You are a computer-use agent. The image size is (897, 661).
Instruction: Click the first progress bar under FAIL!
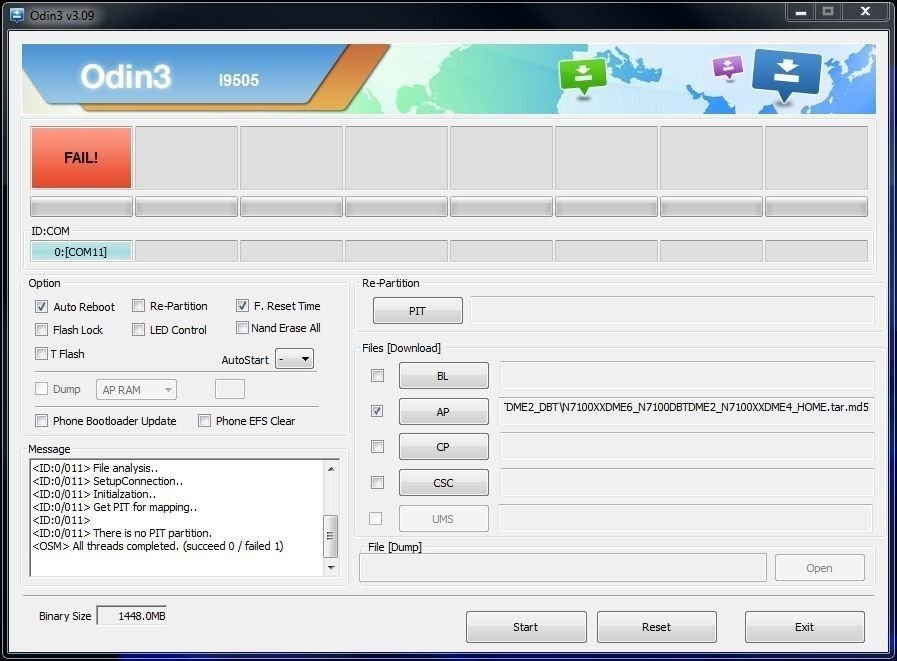(81, 207)
